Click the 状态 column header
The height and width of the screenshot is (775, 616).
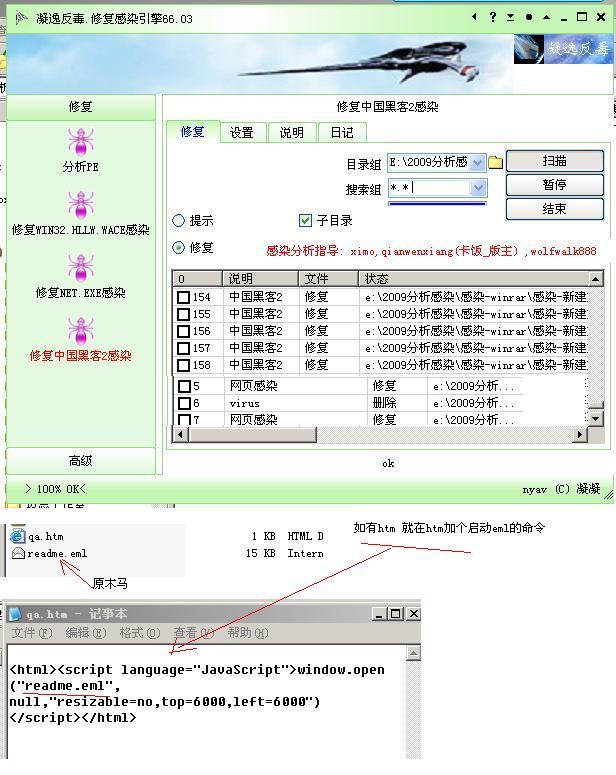pos(474,279)
